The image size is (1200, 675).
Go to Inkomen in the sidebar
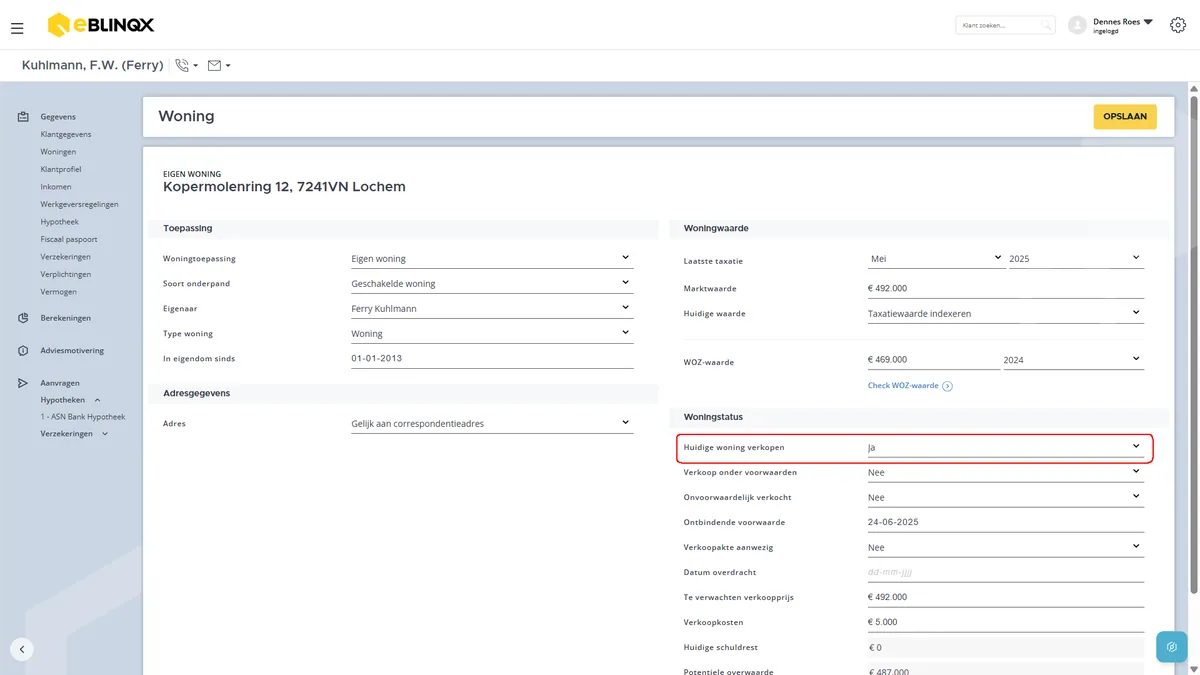[x=56, y=187]
